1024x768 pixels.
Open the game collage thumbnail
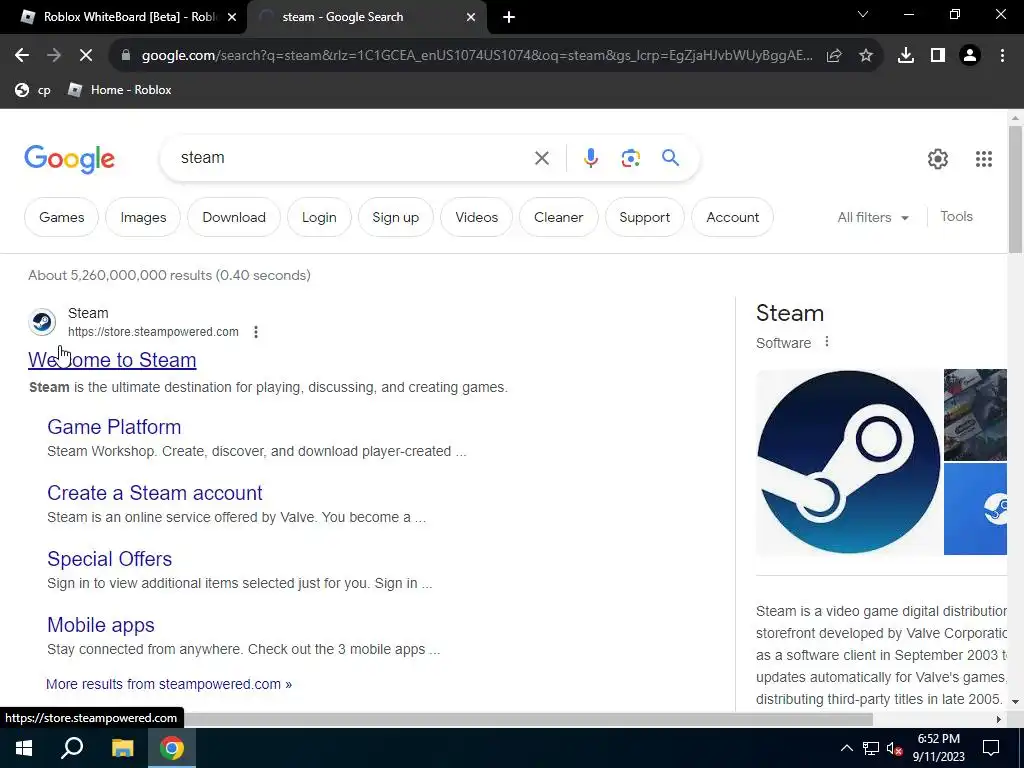[x=975, y=415]
